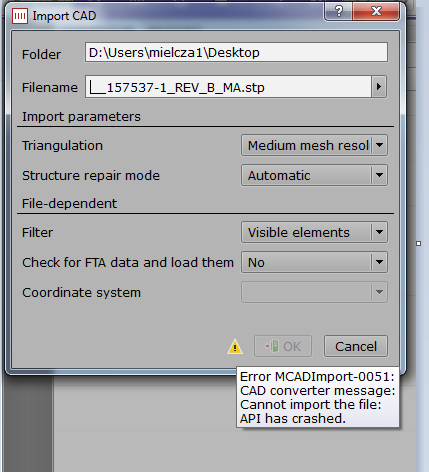
Task: Click the Import parameters section header
Action: click(x=81, y=117)
